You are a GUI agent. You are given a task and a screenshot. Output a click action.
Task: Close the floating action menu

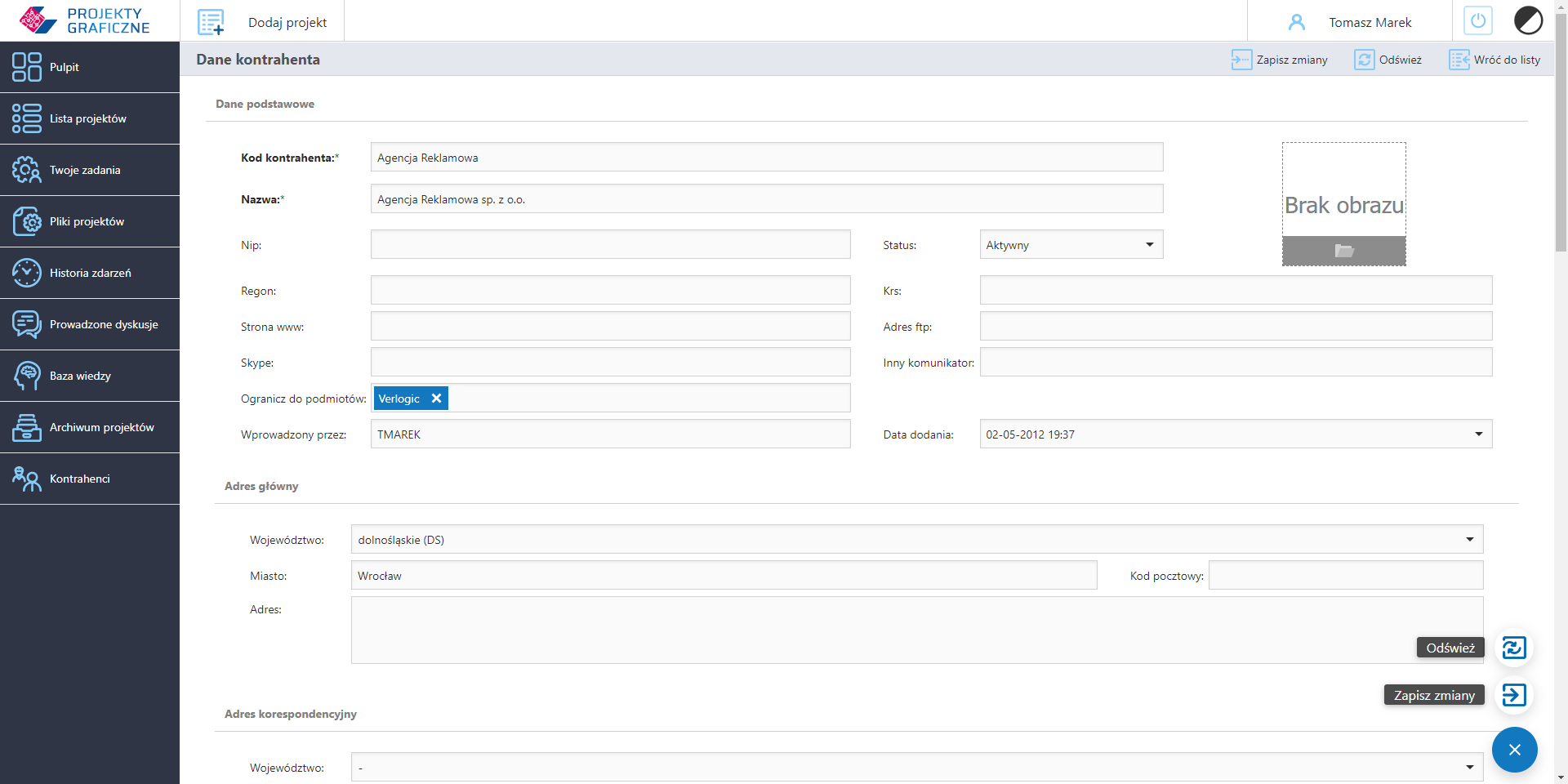(1514, 750)
